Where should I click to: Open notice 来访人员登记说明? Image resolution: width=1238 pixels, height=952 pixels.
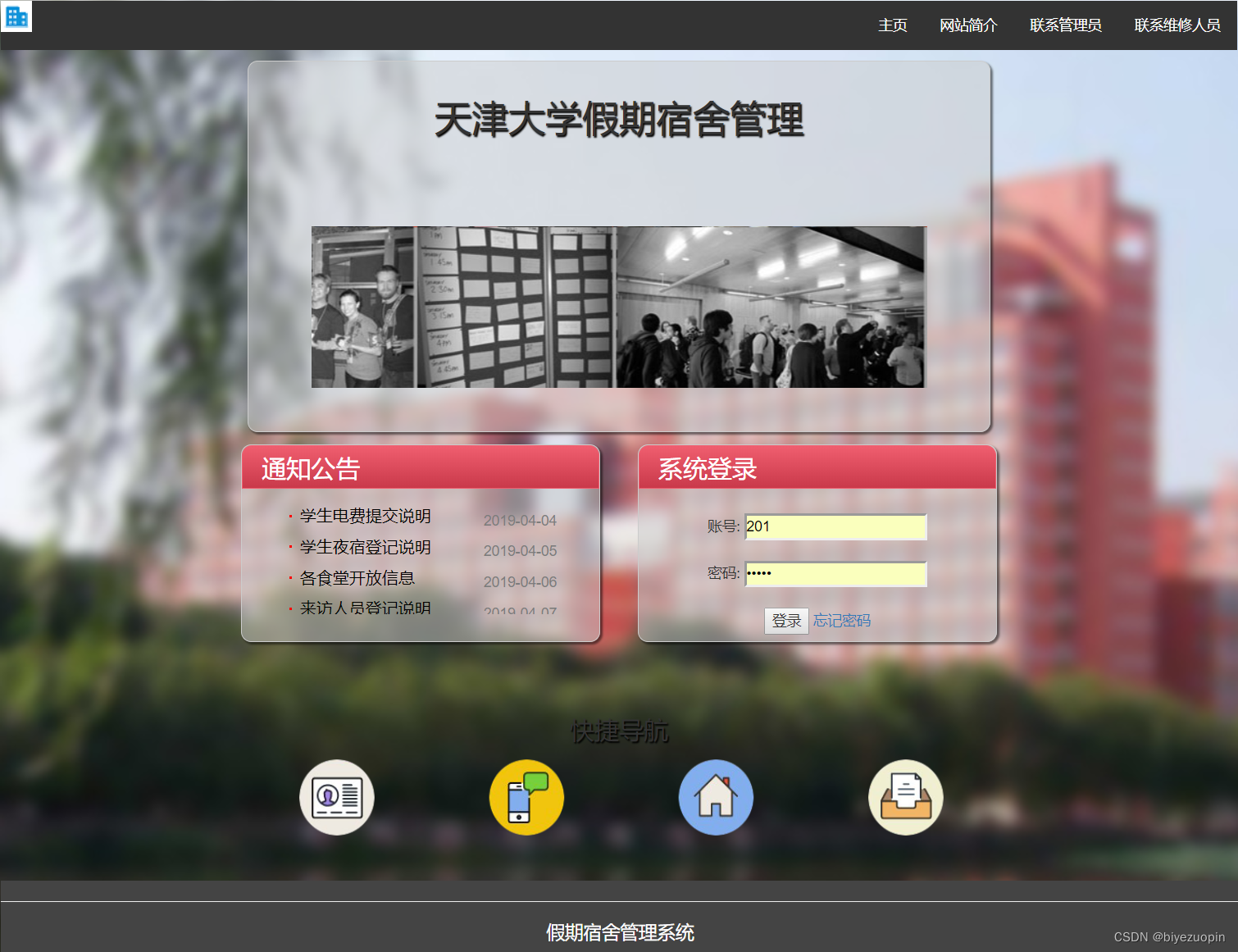point(366,608)
